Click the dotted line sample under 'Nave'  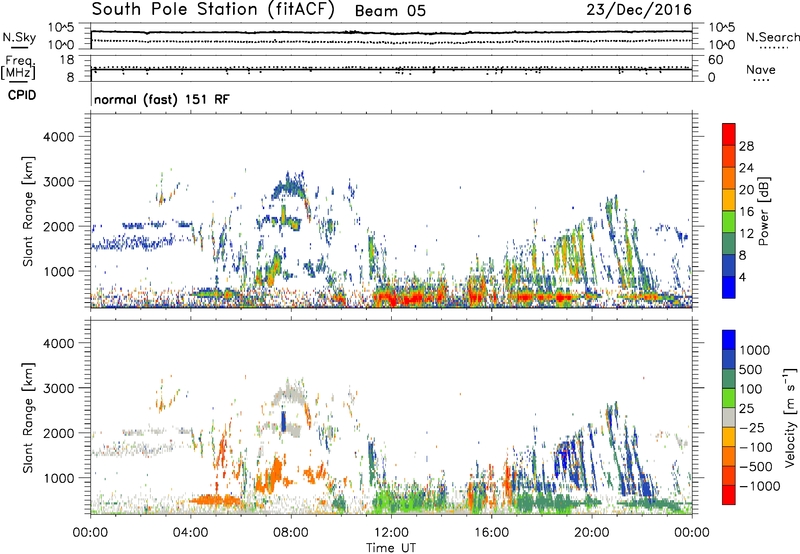(761, 81)
